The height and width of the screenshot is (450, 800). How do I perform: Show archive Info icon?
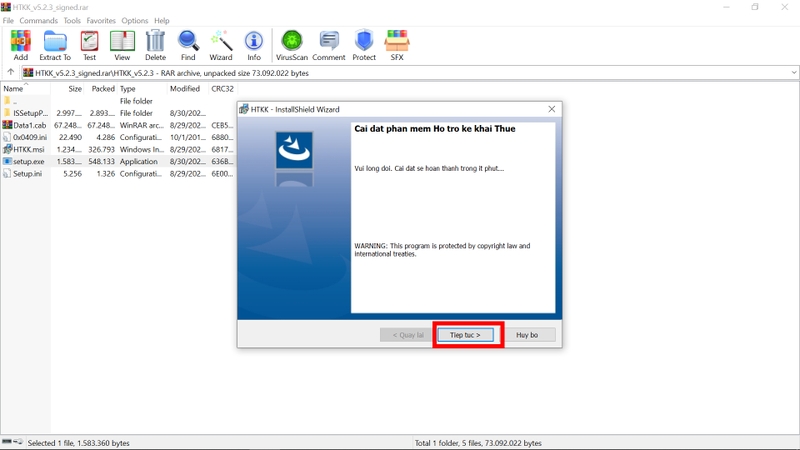[x=254, y=45]
